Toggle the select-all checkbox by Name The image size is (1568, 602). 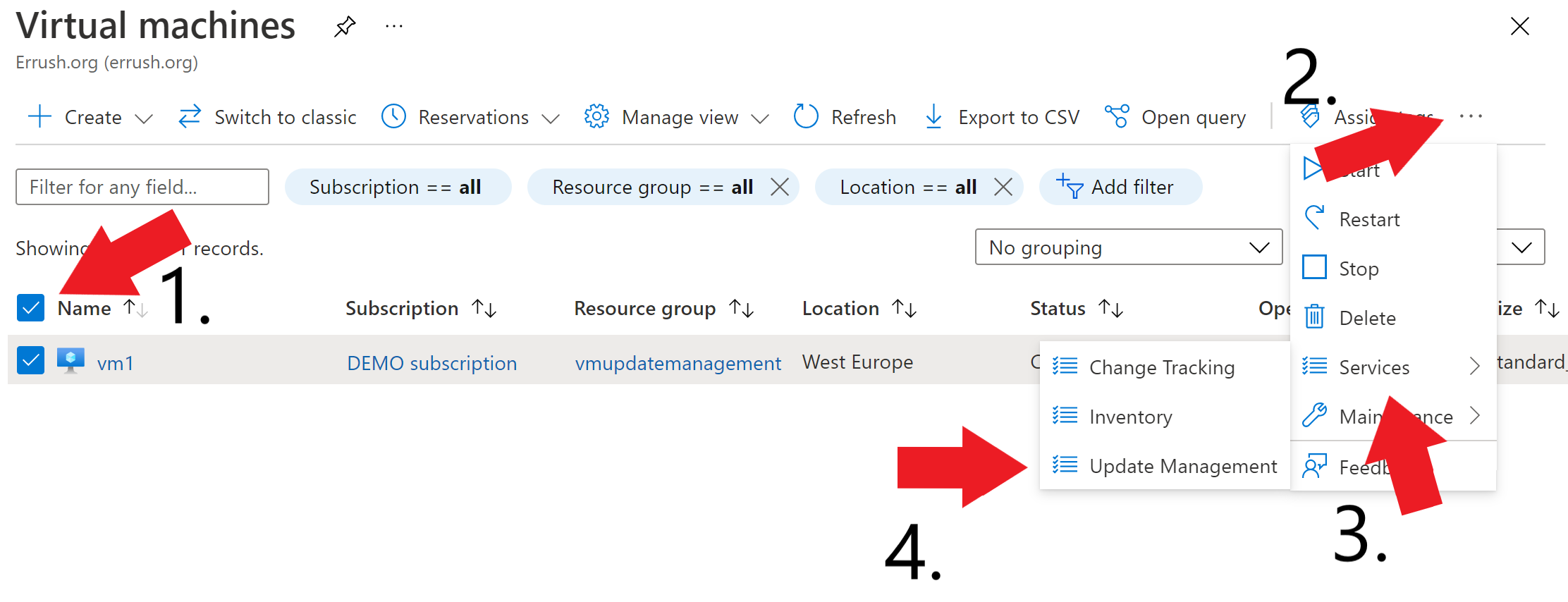[30, 308]
